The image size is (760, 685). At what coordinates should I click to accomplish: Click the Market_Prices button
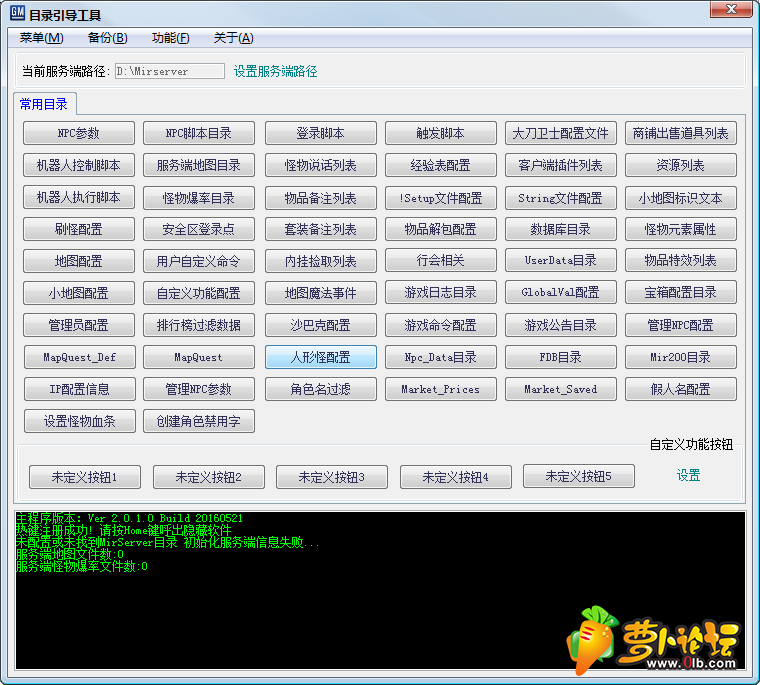point(441,389)
